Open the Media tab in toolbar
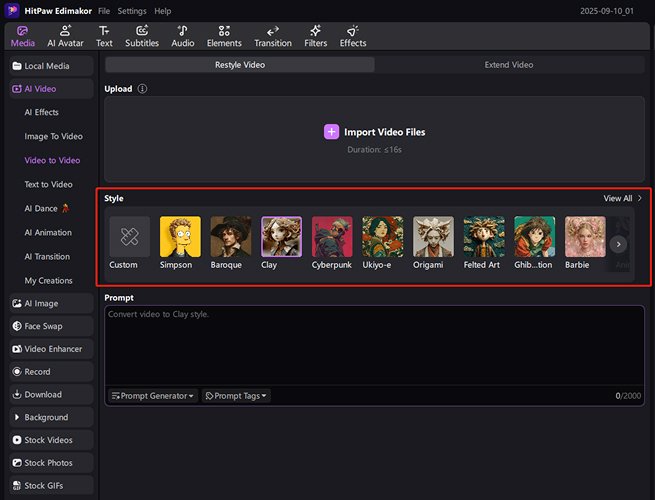The image size is (655, 500). coord(23,36)
